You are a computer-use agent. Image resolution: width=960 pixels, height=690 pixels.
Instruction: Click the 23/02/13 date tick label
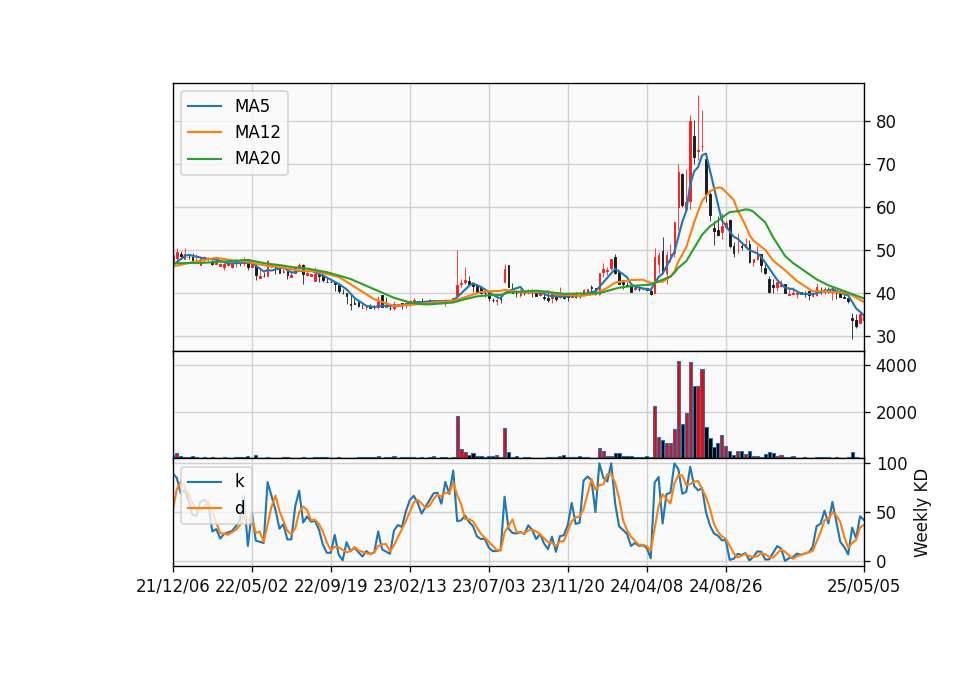tap(410, 586)
